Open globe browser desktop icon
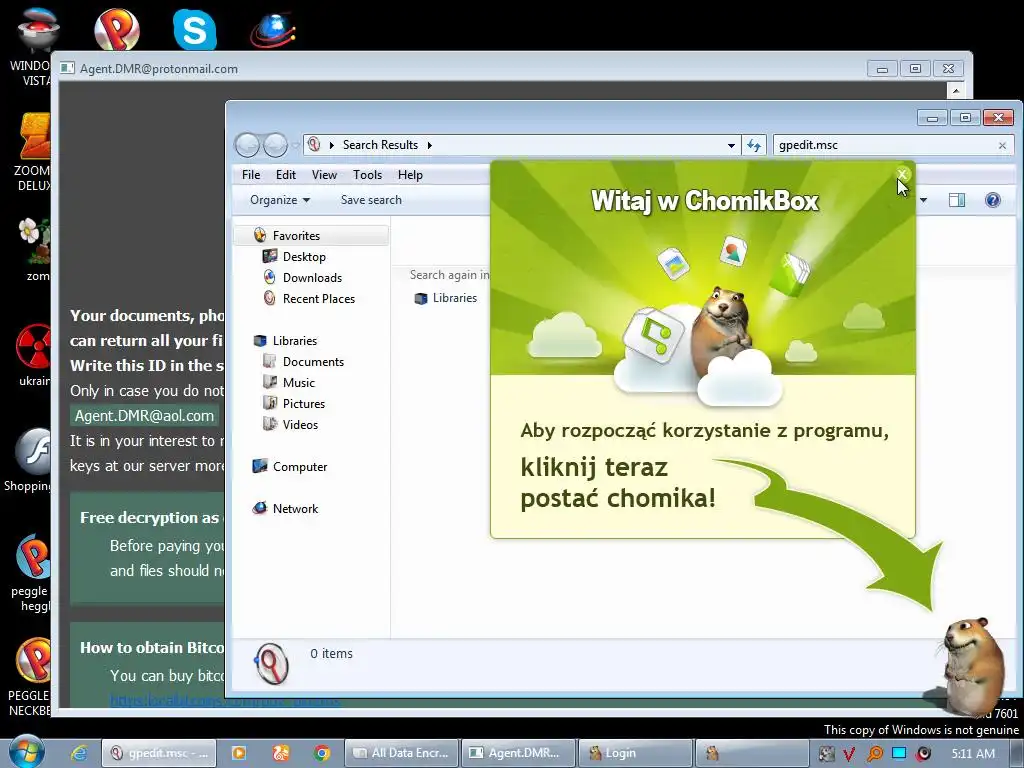The image size is (1024, 768). tap(273, 29)
